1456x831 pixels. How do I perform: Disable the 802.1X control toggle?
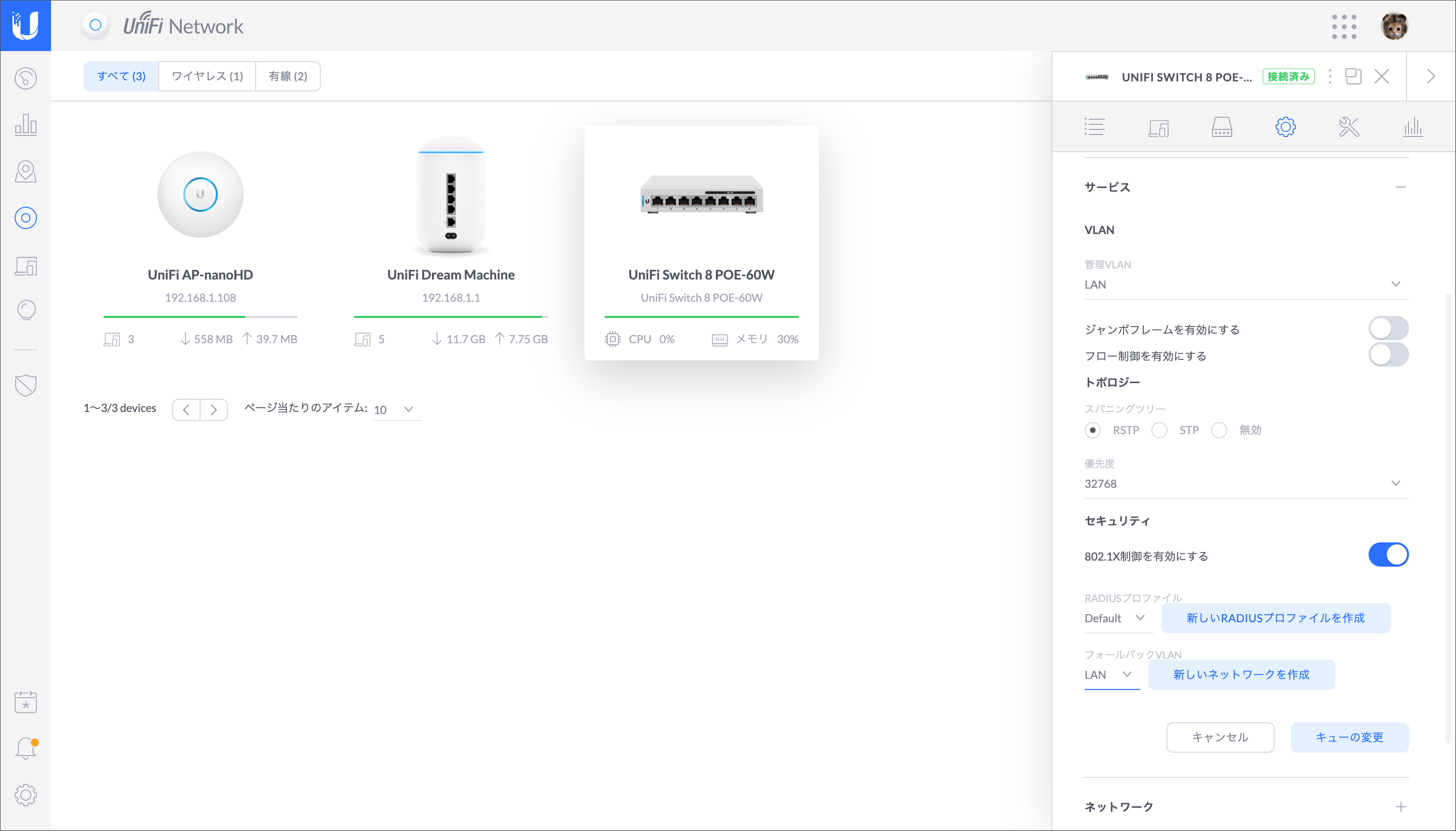click(1388, 554)
